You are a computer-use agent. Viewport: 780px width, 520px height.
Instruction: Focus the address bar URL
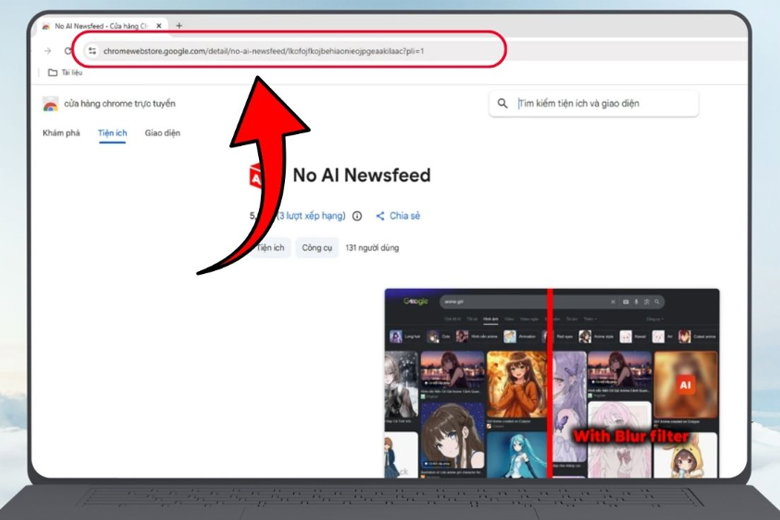click(x=264, y=51)
